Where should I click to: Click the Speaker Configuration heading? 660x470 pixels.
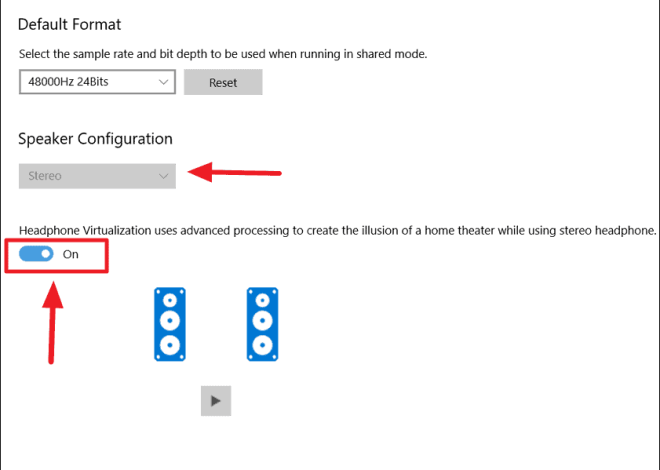pos(96,138)
